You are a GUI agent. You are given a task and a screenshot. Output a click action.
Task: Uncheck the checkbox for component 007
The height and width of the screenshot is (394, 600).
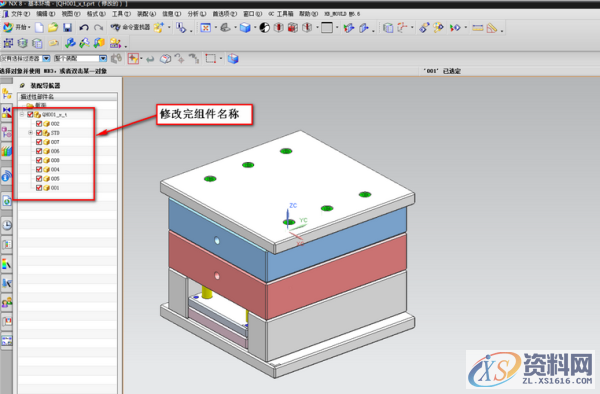tap(39, 142)
